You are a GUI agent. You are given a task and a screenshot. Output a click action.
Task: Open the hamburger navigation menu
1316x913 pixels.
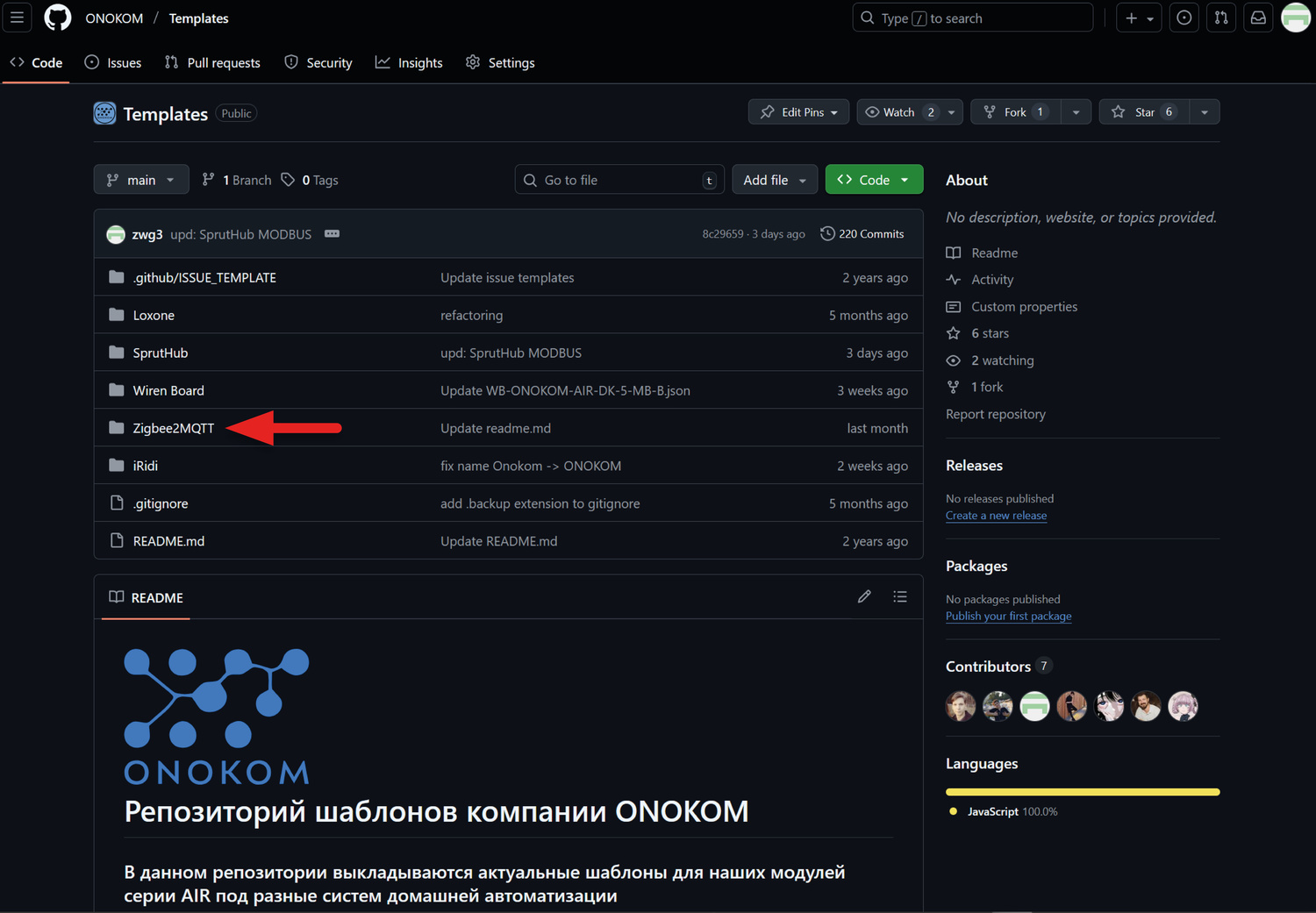coord(17,18)
